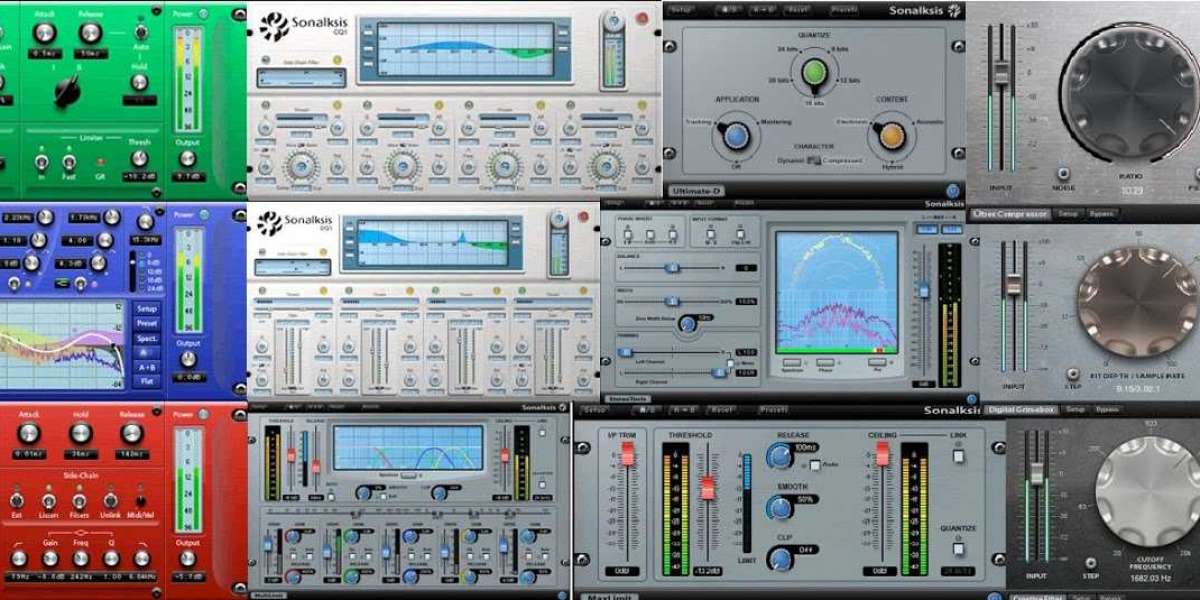Toggle the Link switch in MaxLimit
The image size is (1200, 600).
click(958, 456)
